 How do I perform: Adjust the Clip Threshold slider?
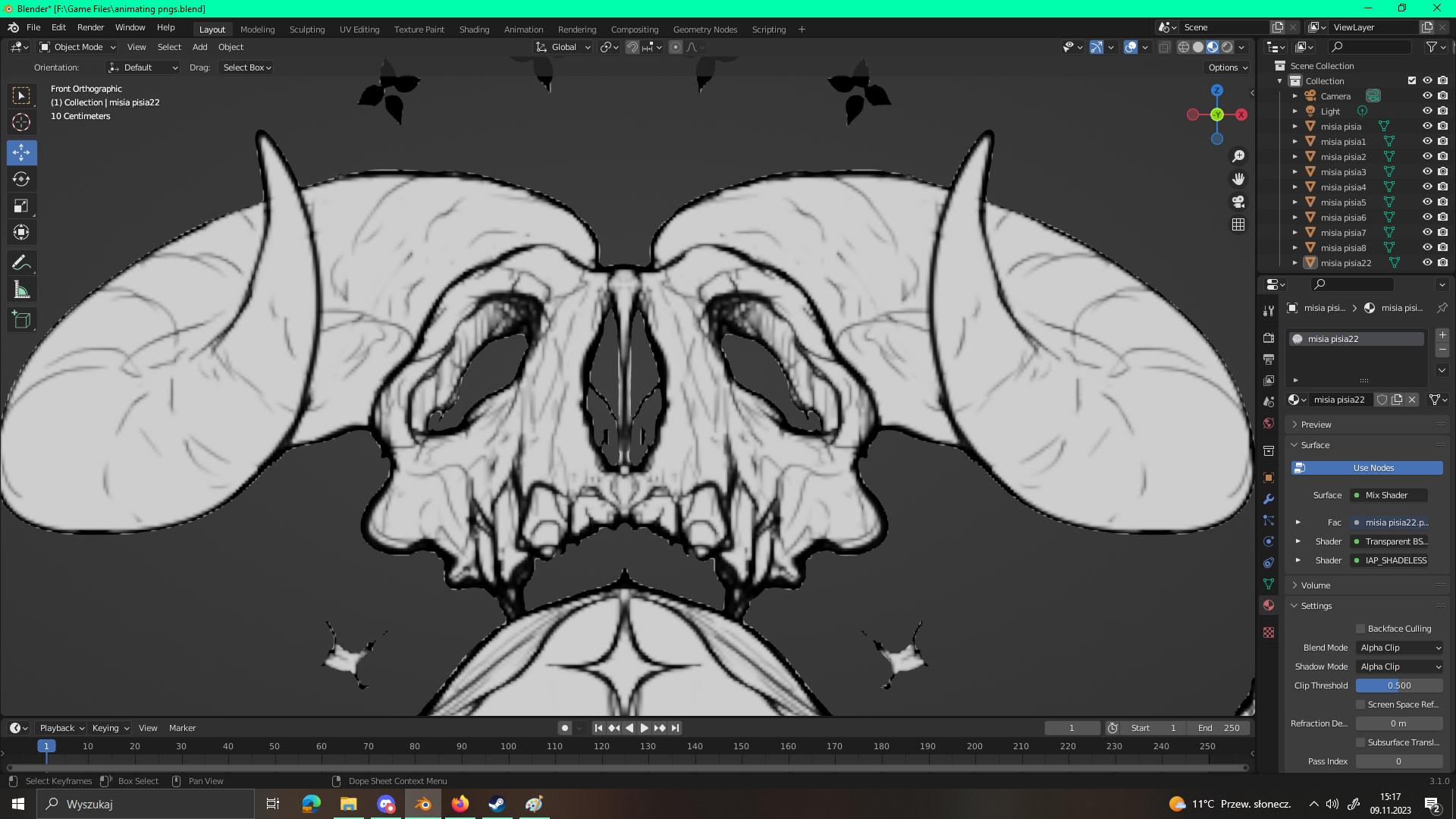pos(1399,686)
